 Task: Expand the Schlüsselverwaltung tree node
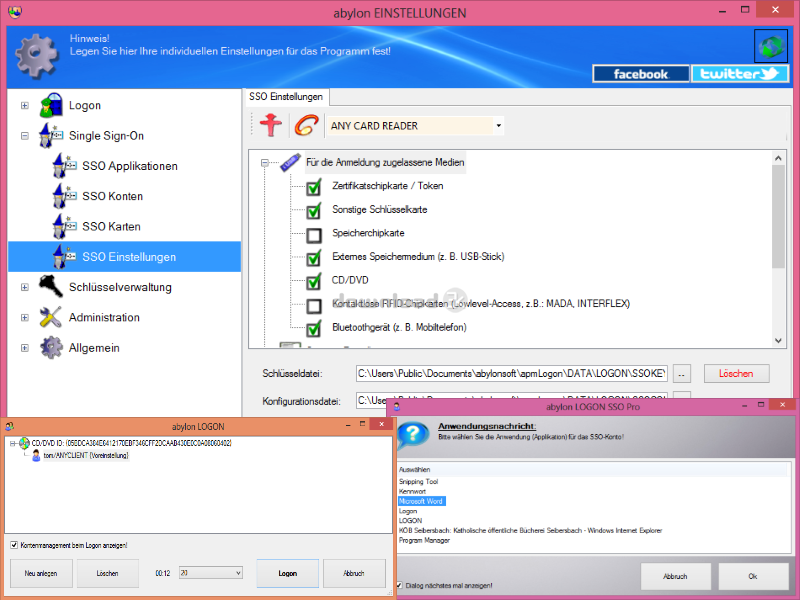[24, 287]
